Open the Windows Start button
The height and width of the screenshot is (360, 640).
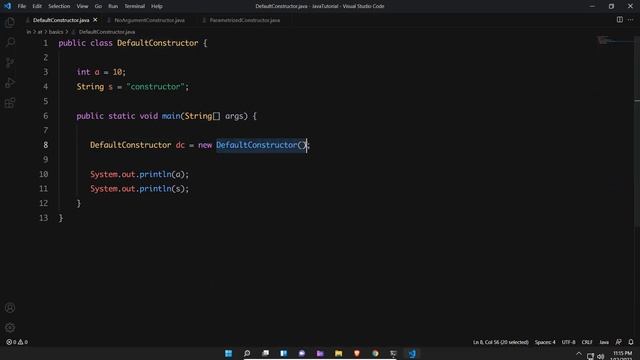coord(229,353)
